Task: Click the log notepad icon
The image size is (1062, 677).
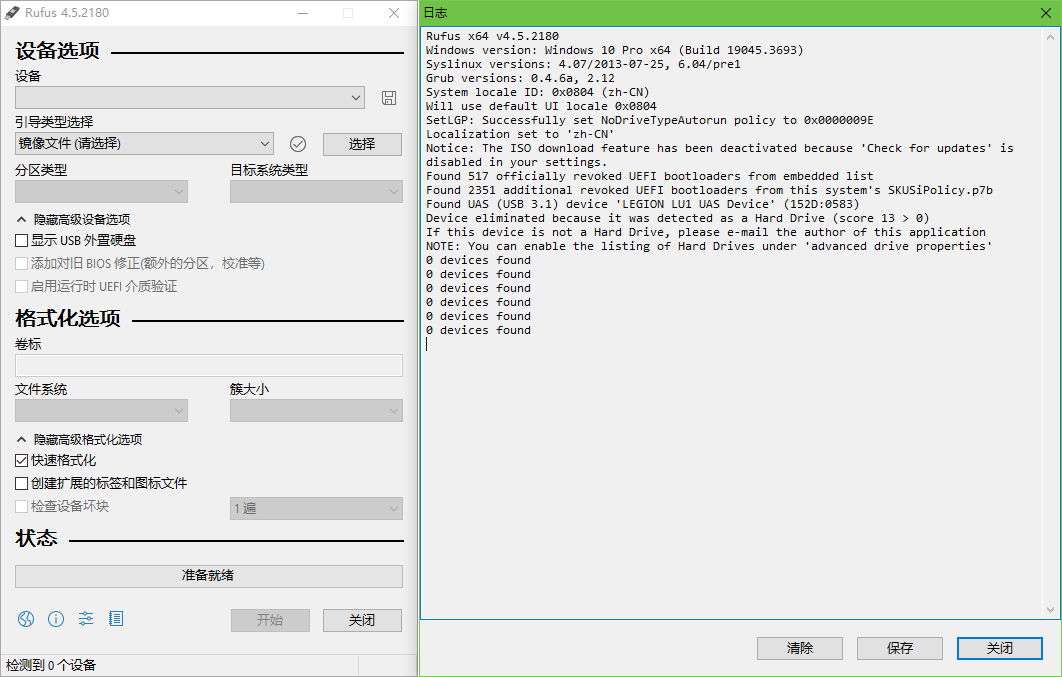Action: coord(116,619)
